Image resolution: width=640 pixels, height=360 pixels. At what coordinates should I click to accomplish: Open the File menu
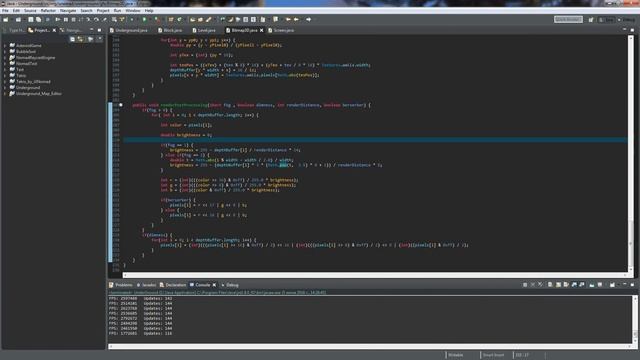click(x=5, y=11)
